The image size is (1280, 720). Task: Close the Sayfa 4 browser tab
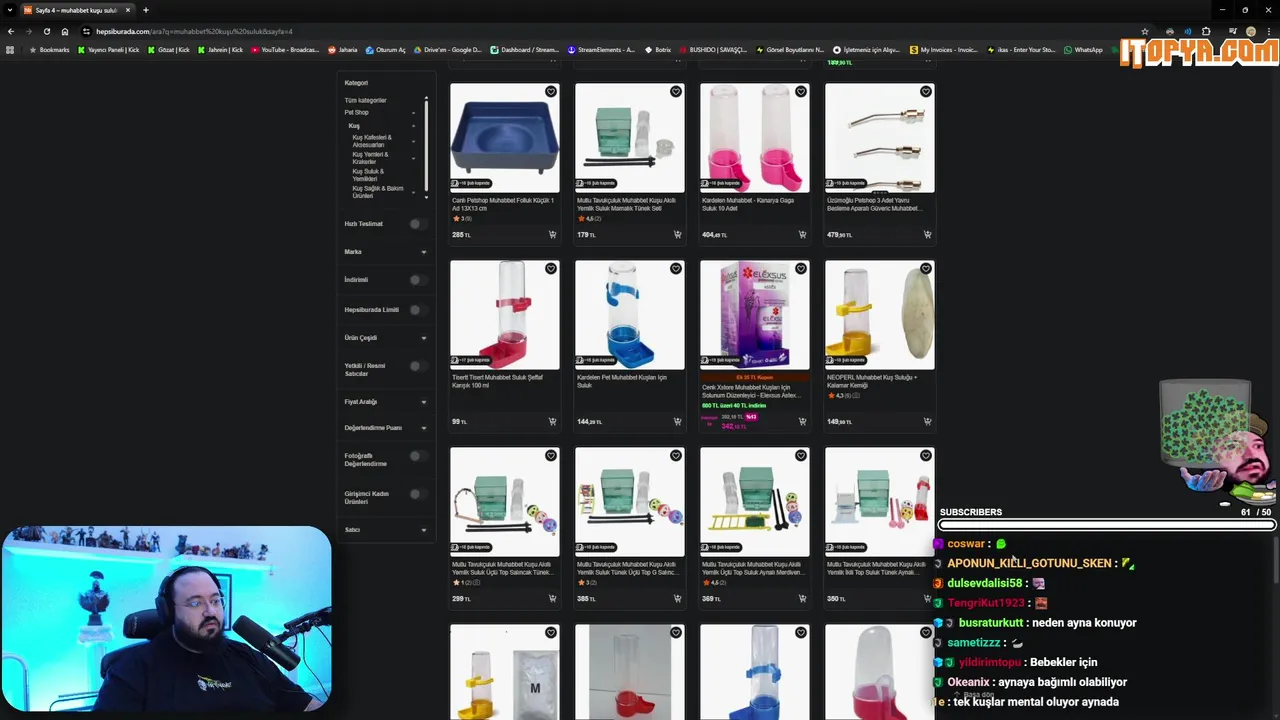coord(128,10)
